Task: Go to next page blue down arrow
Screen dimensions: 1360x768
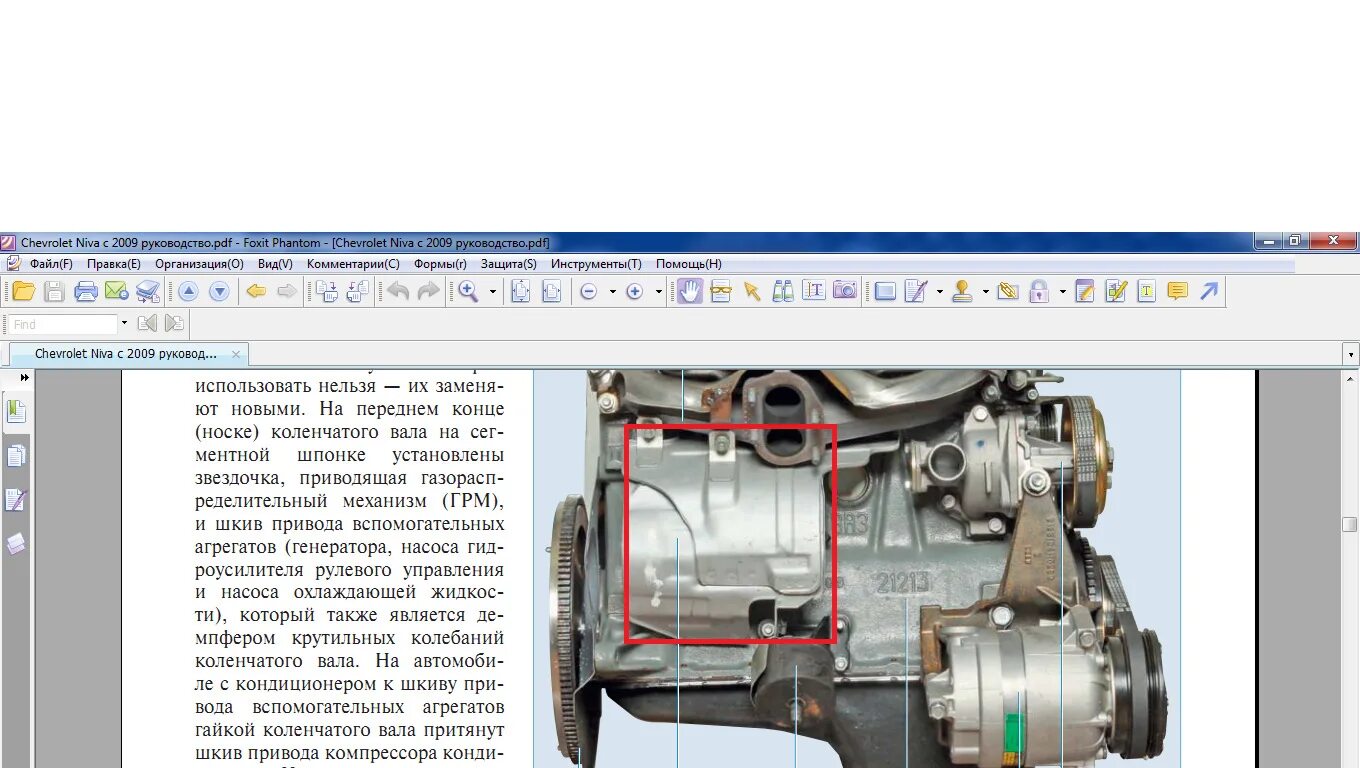Action: 219,291
